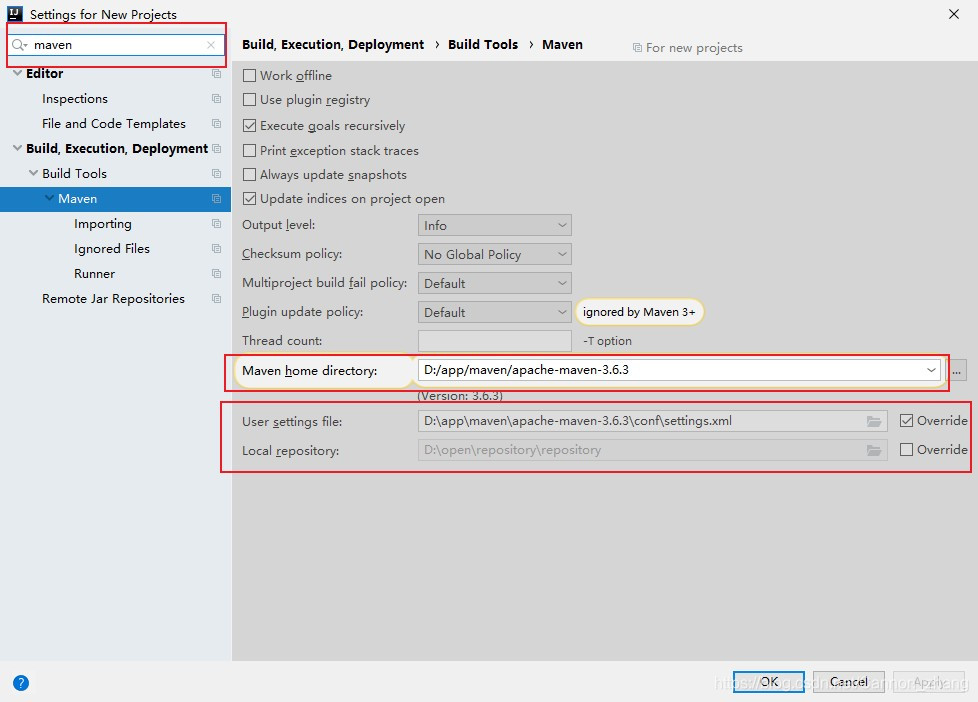Collapse Build, Execution, Deployment node arrow
Screen dimensions: 978x702
(17, 148)
